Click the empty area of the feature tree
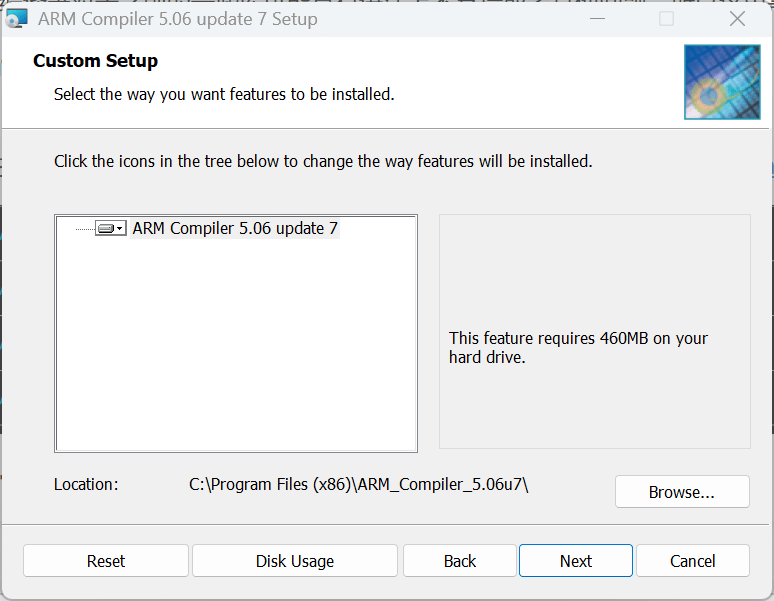 pyautogui.click(x=235, y=350)
